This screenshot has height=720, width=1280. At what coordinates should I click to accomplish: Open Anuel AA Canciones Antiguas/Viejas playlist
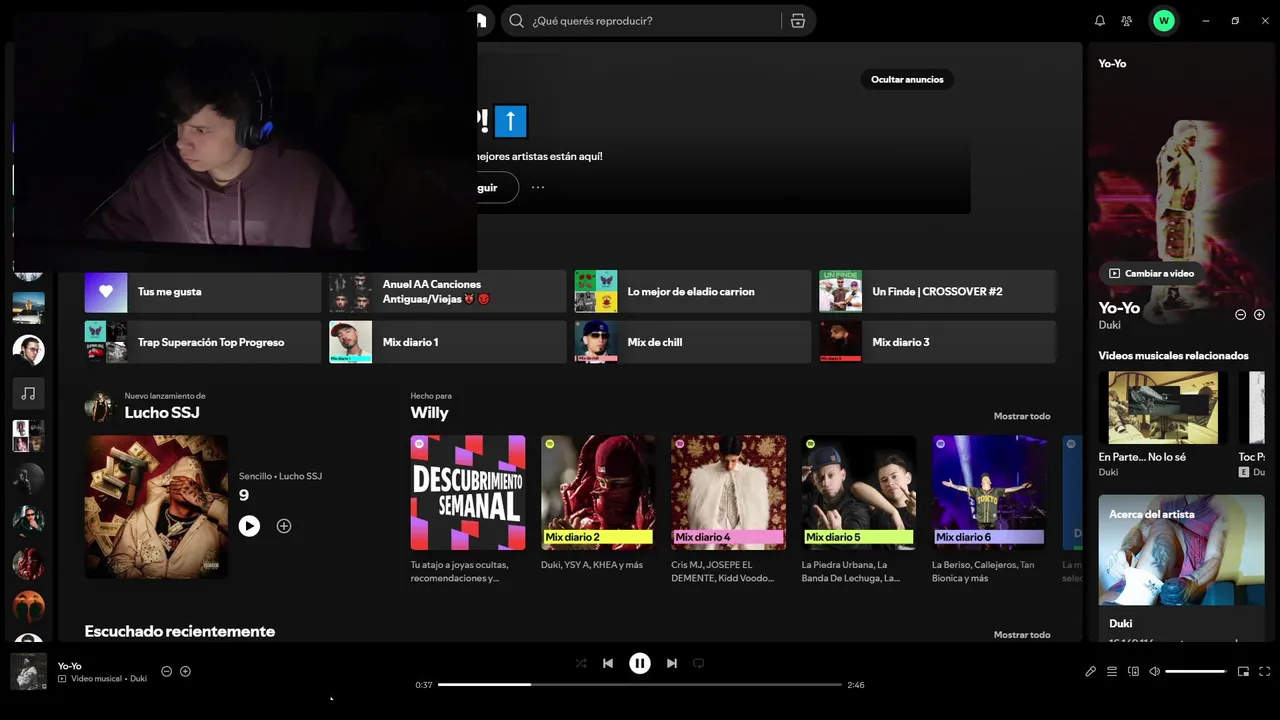tap(448, 292)
